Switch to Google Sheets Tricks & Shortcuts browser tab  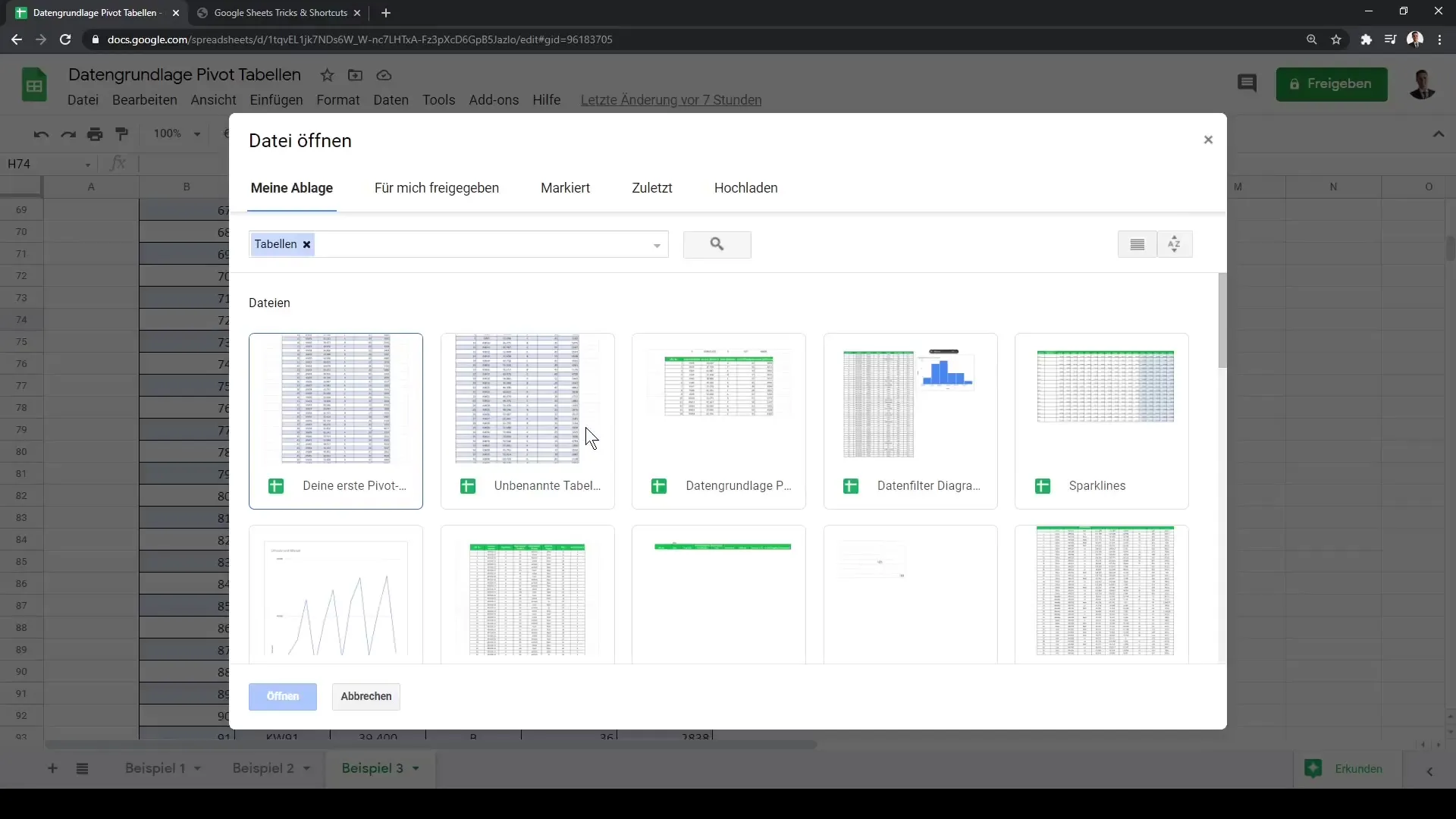279,13
